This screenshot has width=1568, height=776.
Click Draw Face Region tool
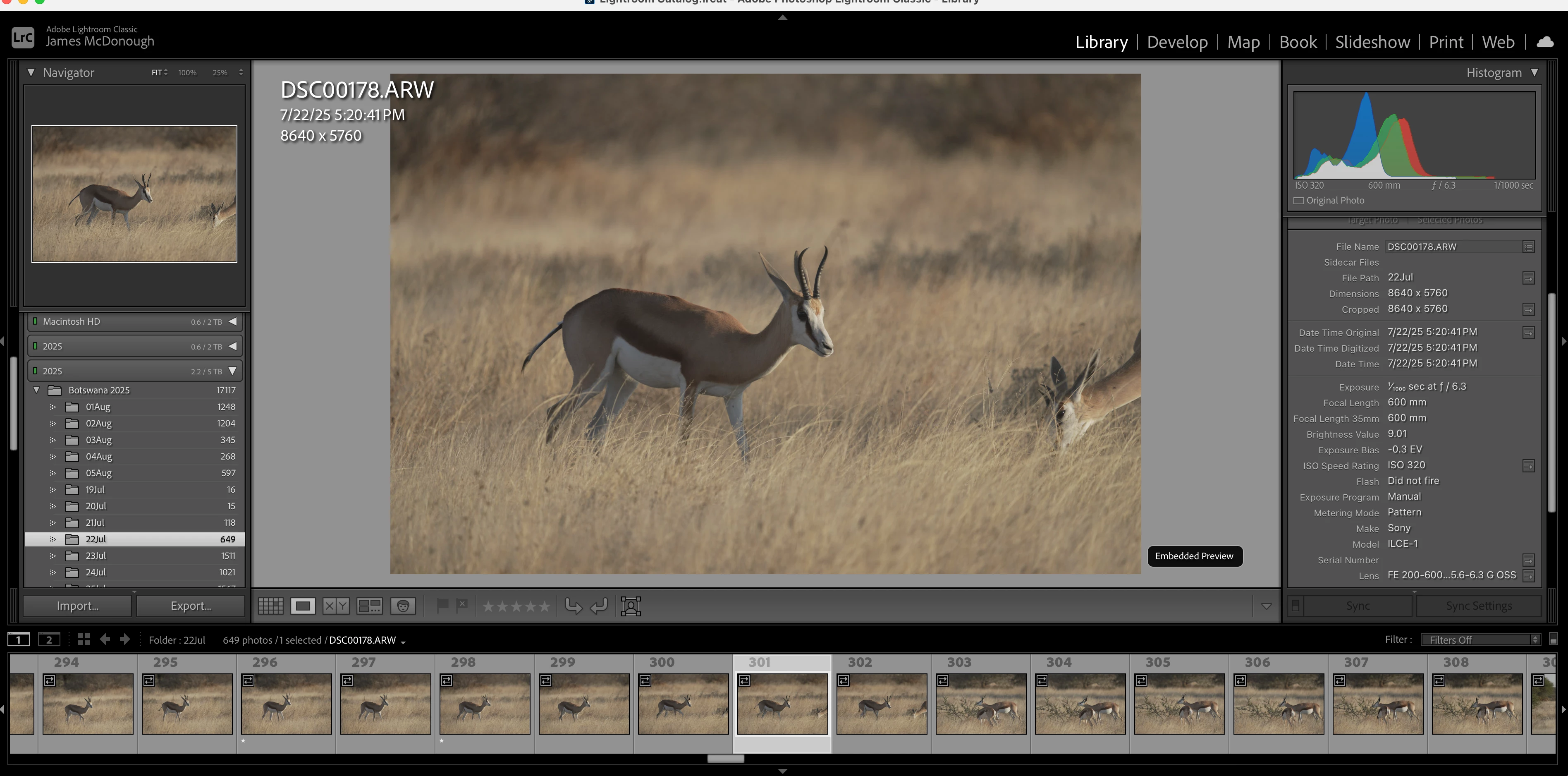point(631,606)
